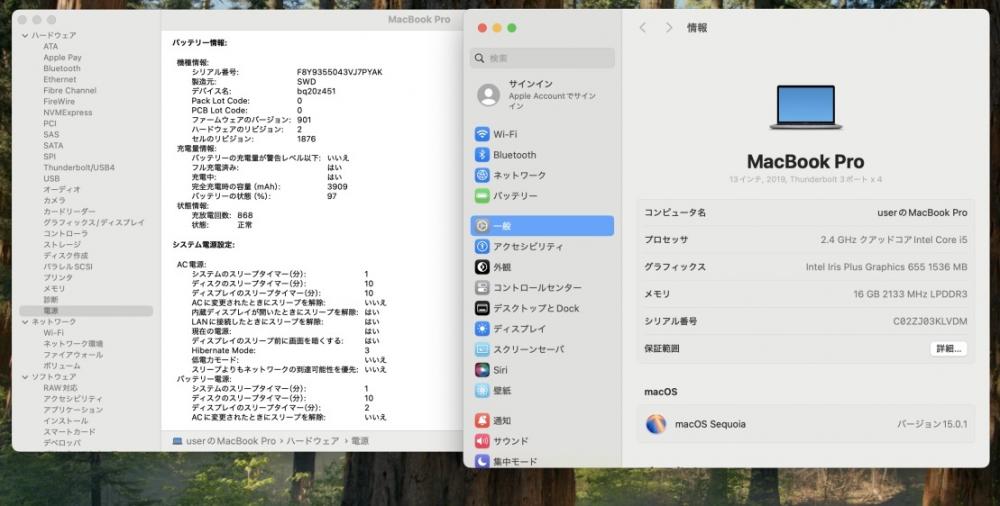Go back with the left chevron in Settings
Image resolution: width=1000 pixels, height=506 pixels.
point(643,27)
